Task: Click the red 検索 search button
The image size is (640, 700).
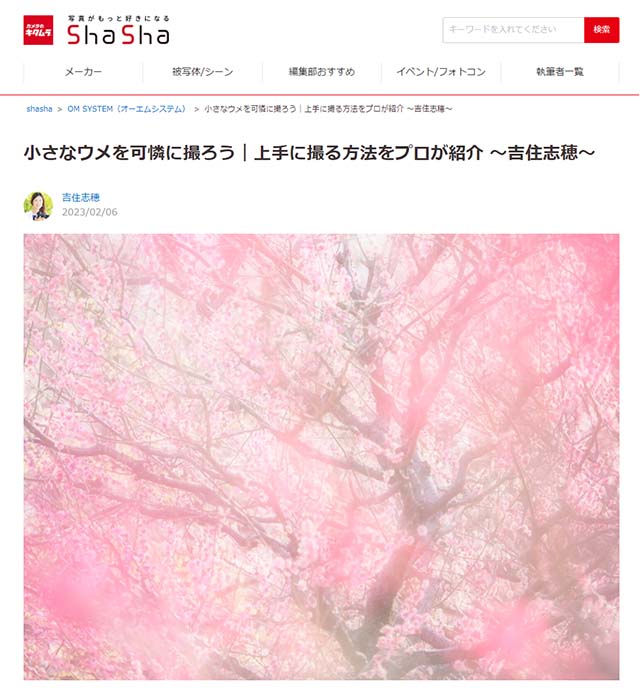Action: [x=602, y=30]
